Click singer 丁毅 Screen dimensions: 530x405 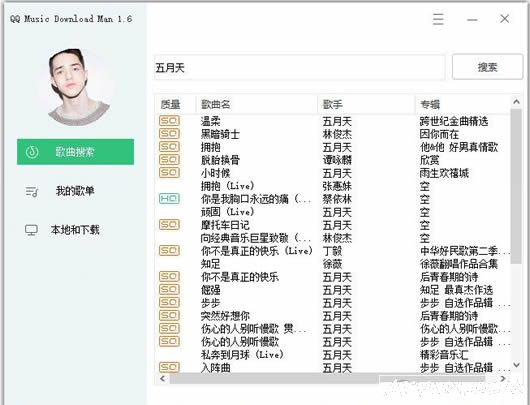[332, 251]
